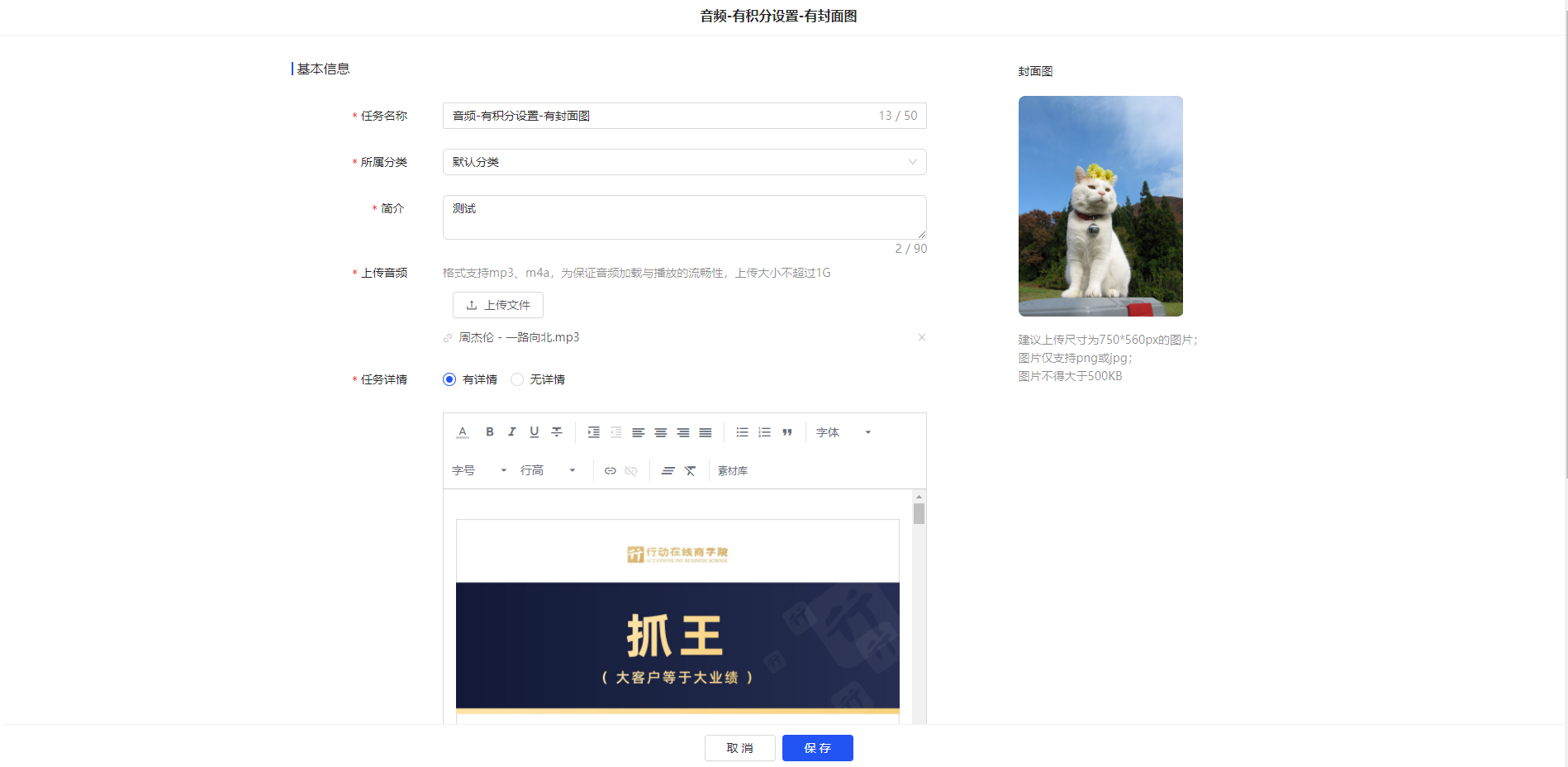Click the 2 / 90 character counter

tap(911, 249)
